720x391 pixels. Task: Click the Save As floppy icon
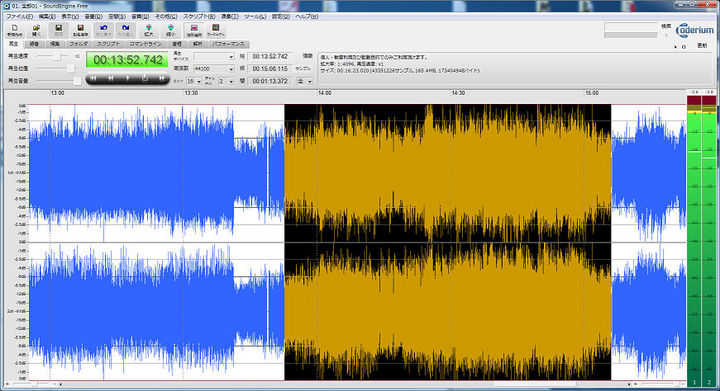click(x=80, y=30)
